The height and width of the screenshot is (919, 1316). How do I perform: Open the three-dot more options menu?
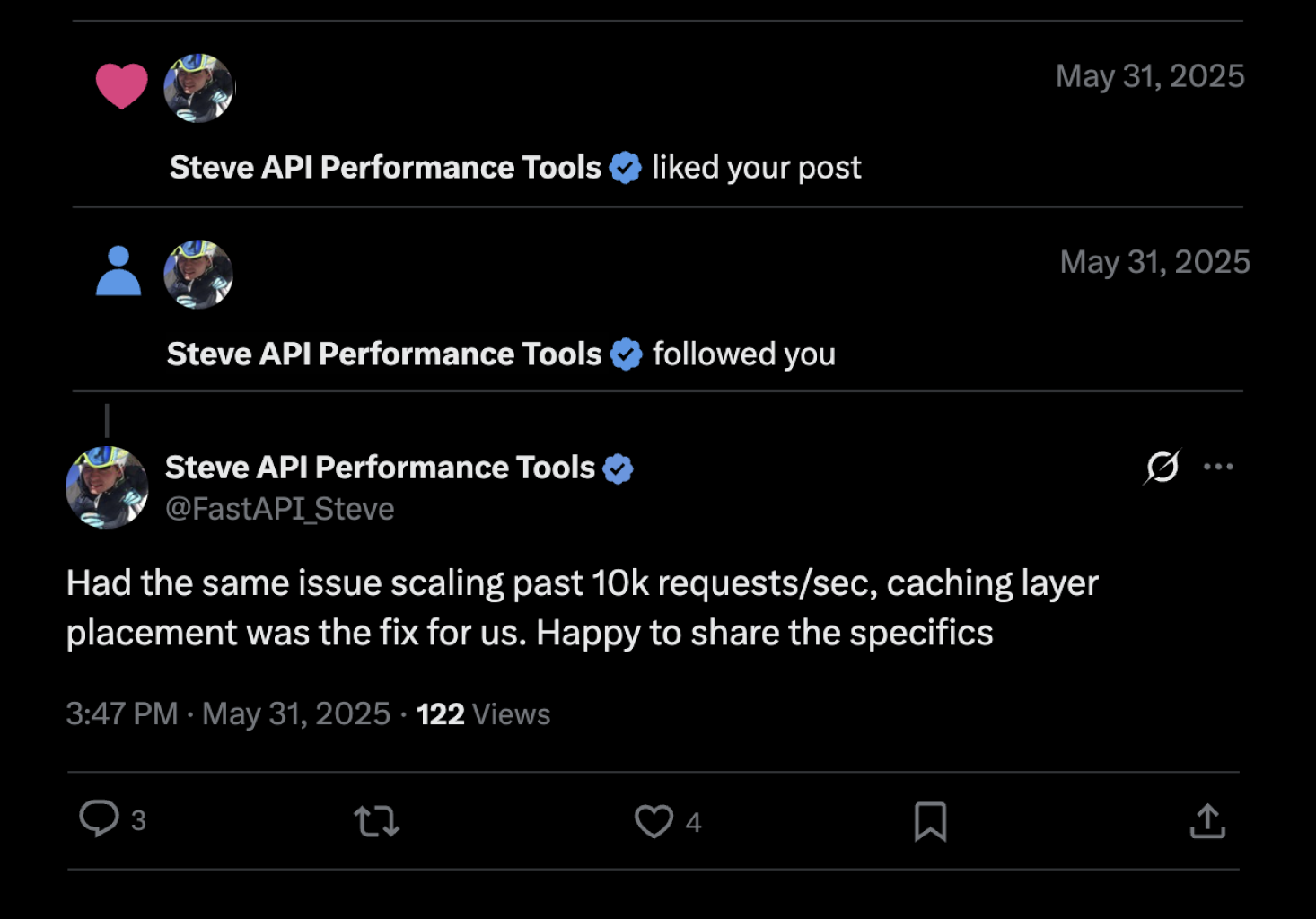(1219, 467)
